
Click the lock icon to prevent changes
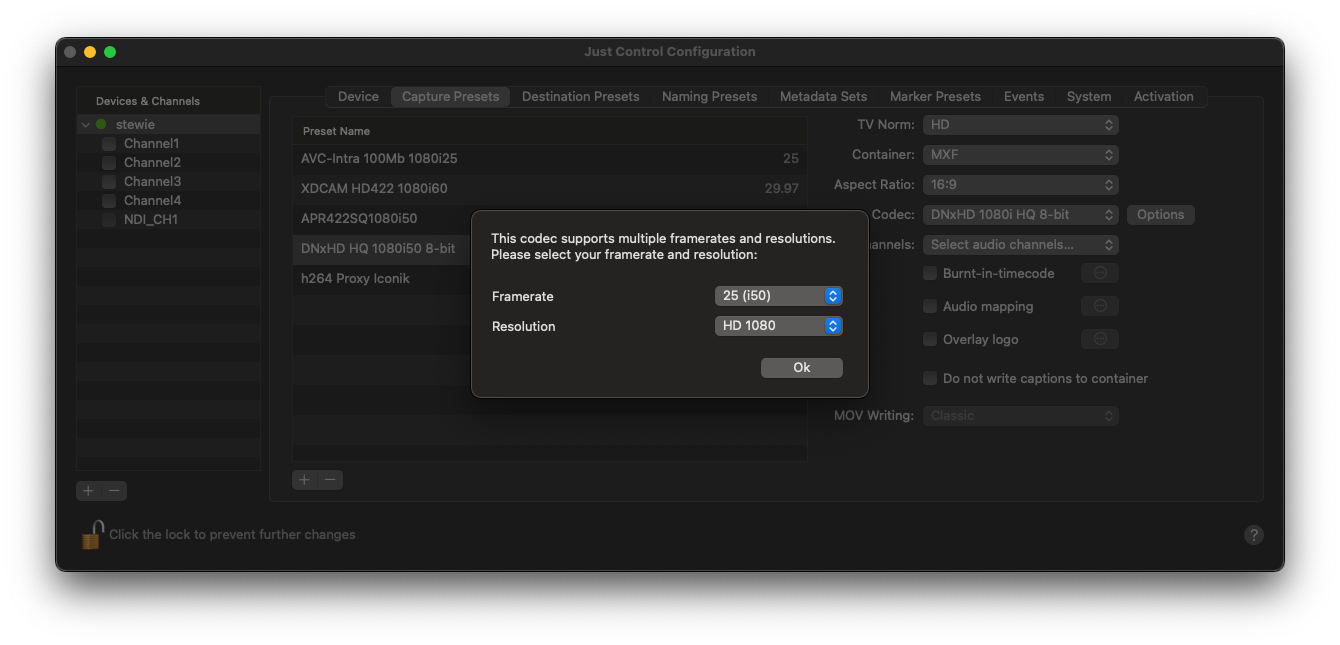coord(92,535)
